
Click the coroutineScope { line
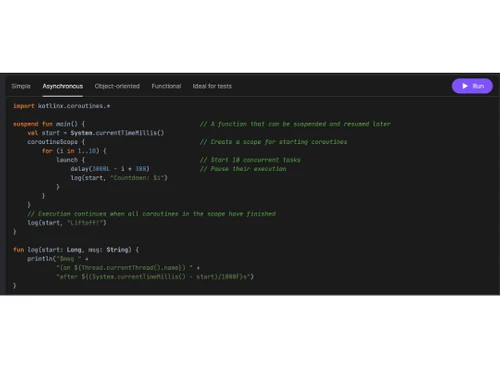[x=56, y=142]
